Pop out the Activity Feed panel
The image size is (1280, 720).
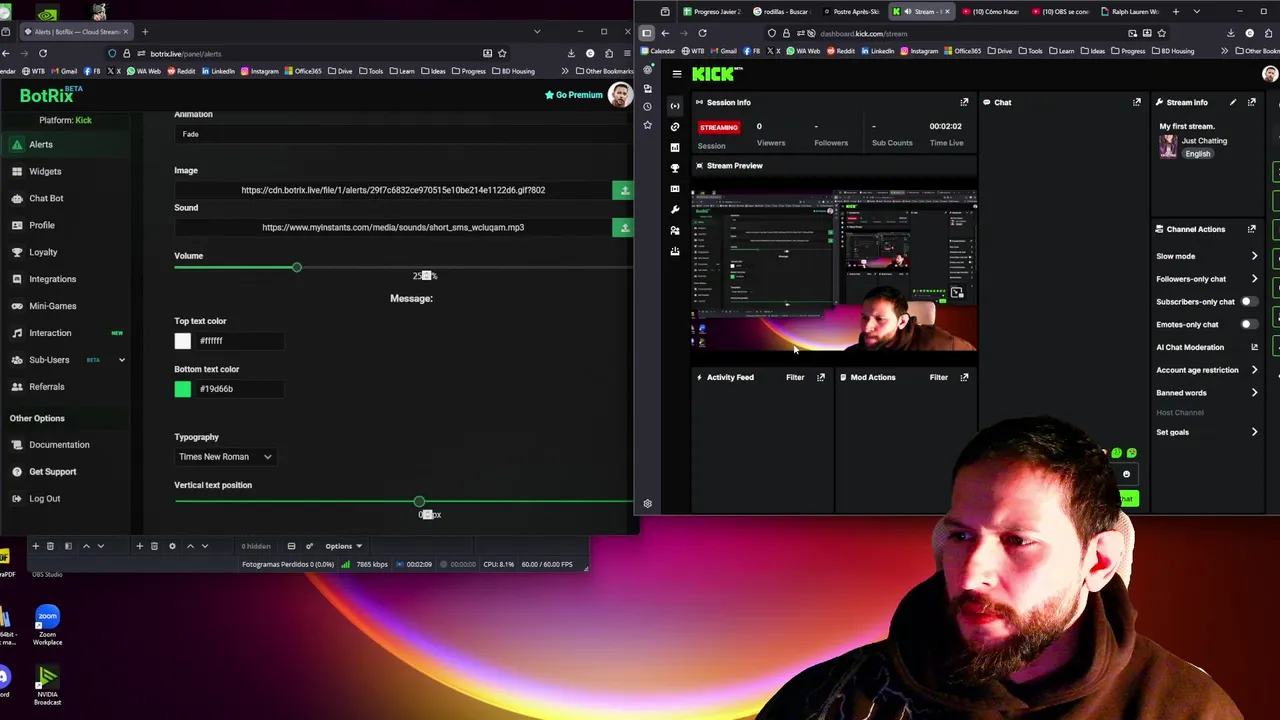tap(821, 378)
